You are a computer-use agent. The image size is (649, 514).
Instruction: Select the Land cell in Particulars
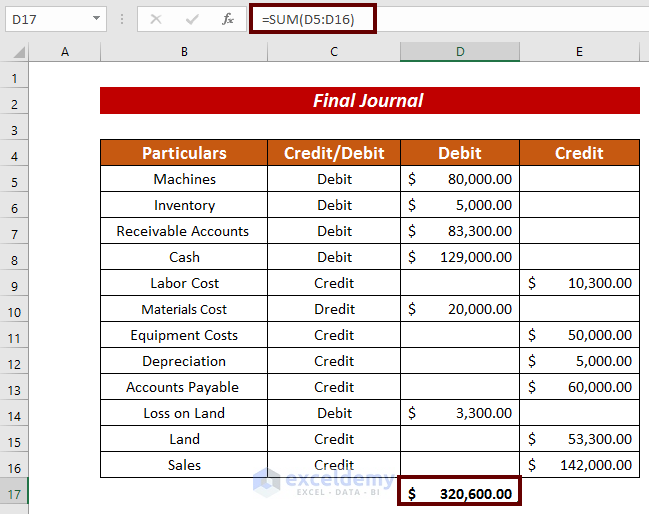coord(184,439)
